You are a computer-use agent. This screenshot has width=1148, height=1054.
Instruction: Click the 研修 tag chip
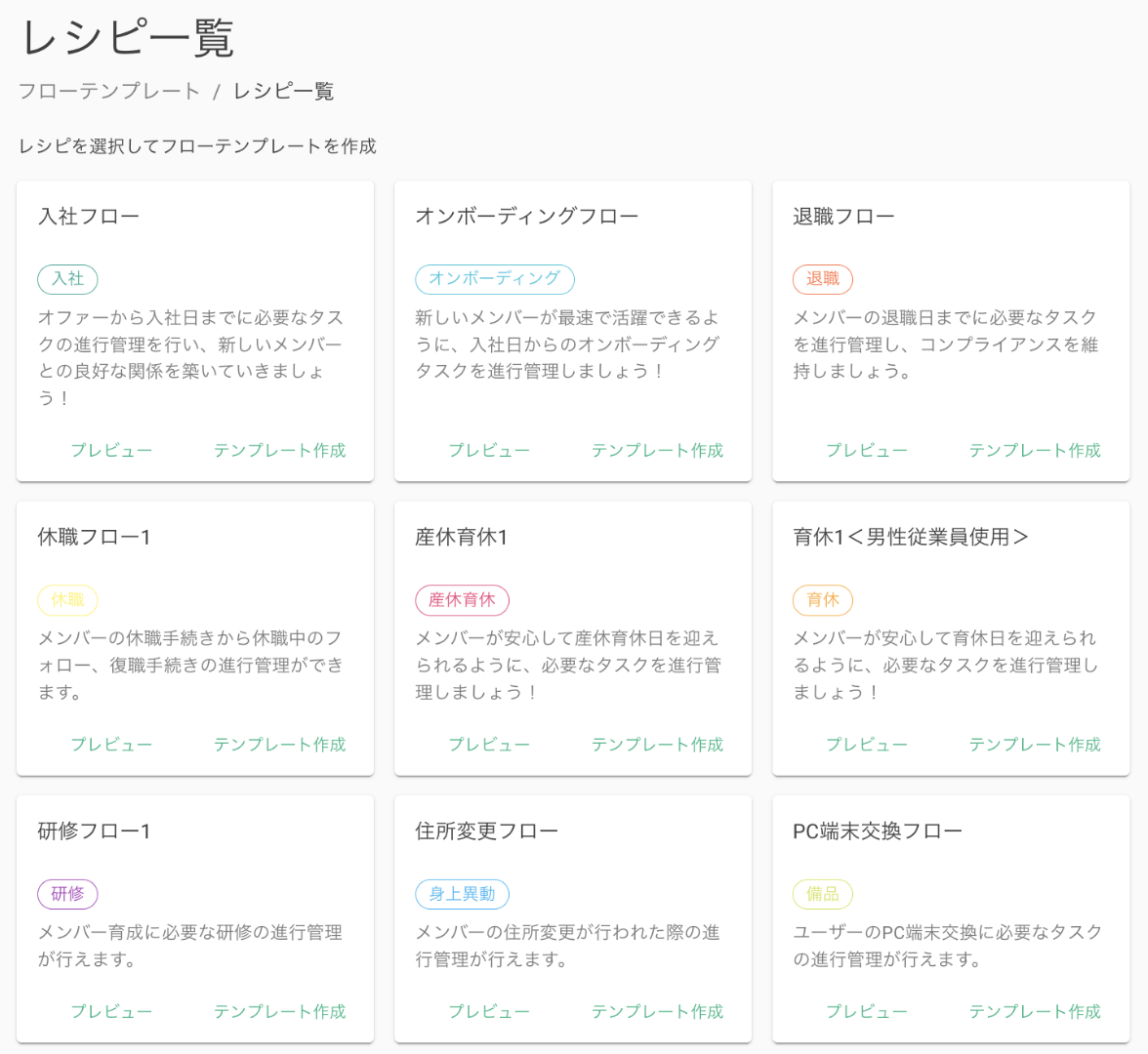(x=67, y=894)
